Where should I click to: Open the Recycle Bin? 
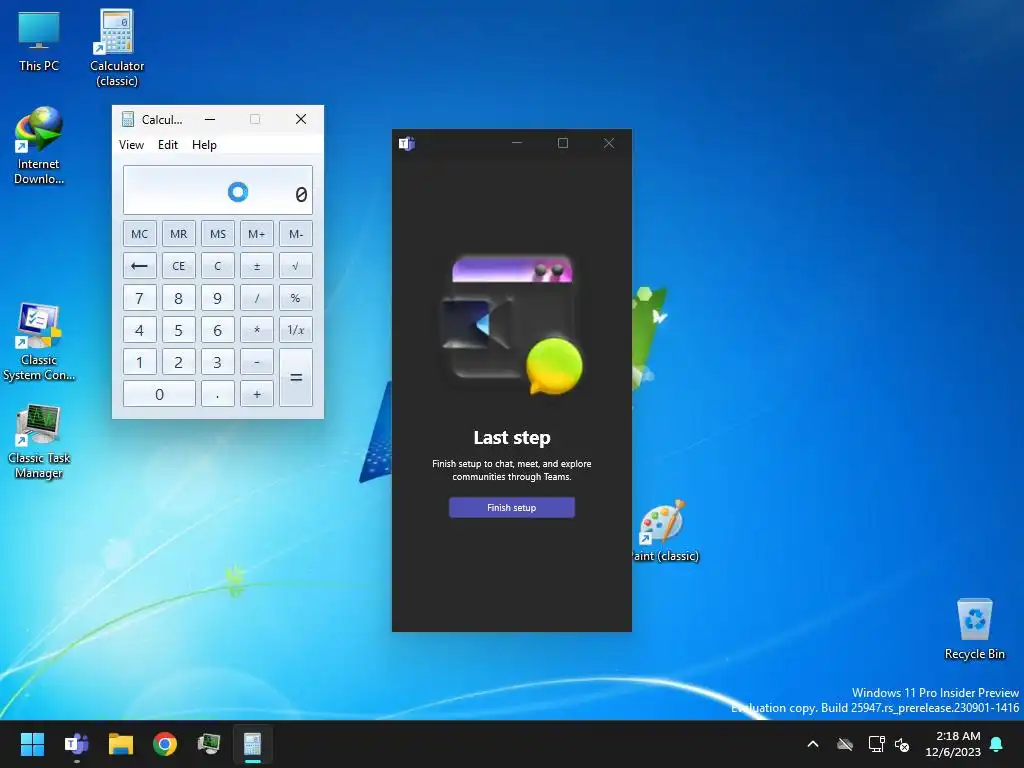[974, 629]
